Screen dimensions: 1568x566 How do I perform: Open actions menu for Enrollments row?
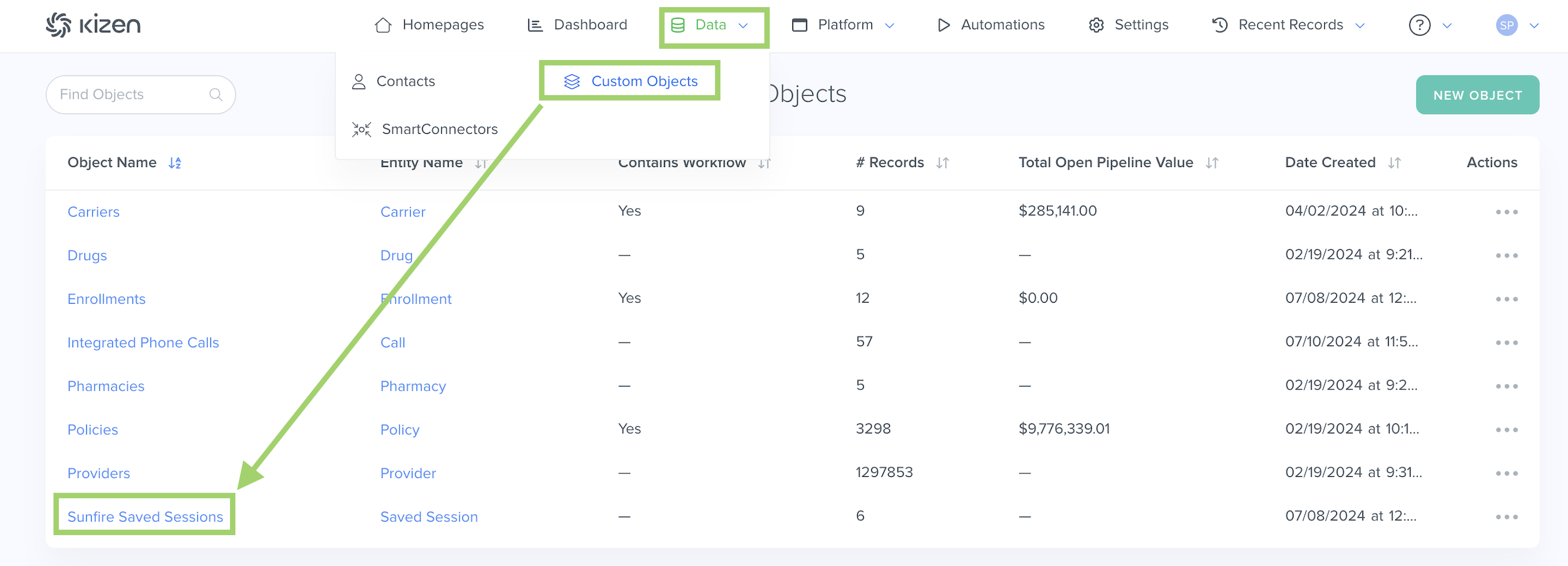click(1507, 299)
